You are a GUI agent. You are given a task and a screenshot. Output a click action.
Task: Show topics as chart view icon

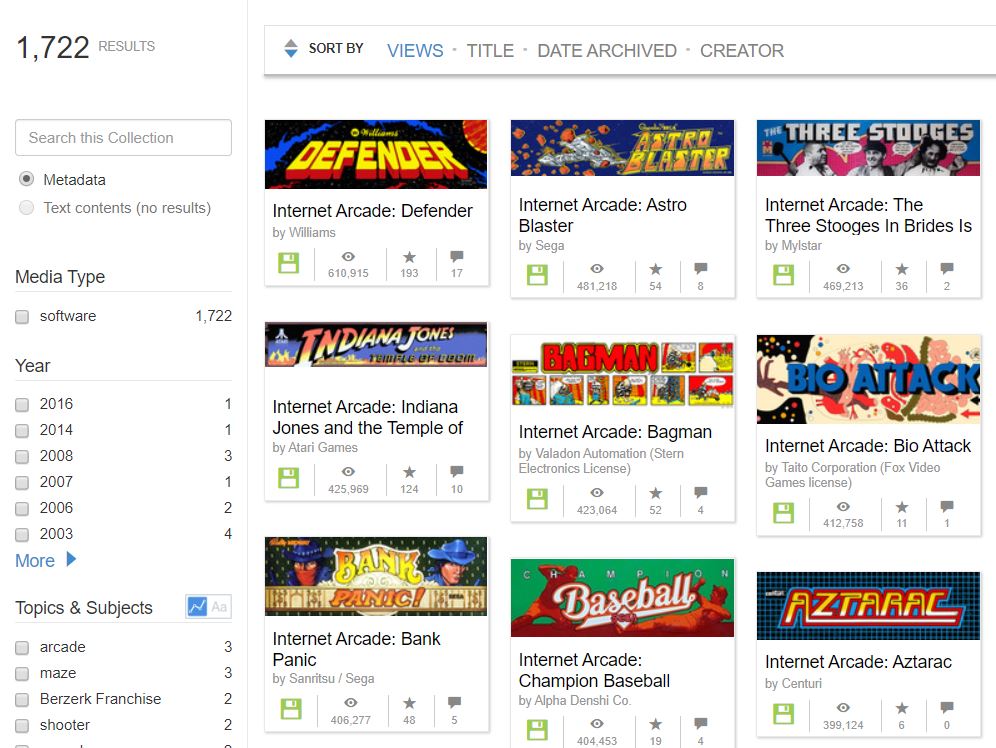coord(197,606)
